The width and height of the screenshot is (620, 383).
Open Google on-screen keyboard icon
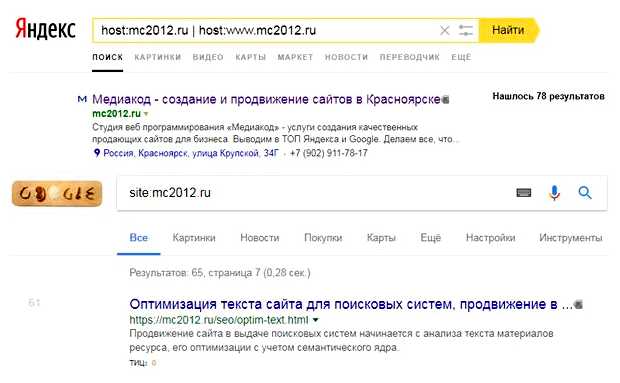tap(524, 193)
